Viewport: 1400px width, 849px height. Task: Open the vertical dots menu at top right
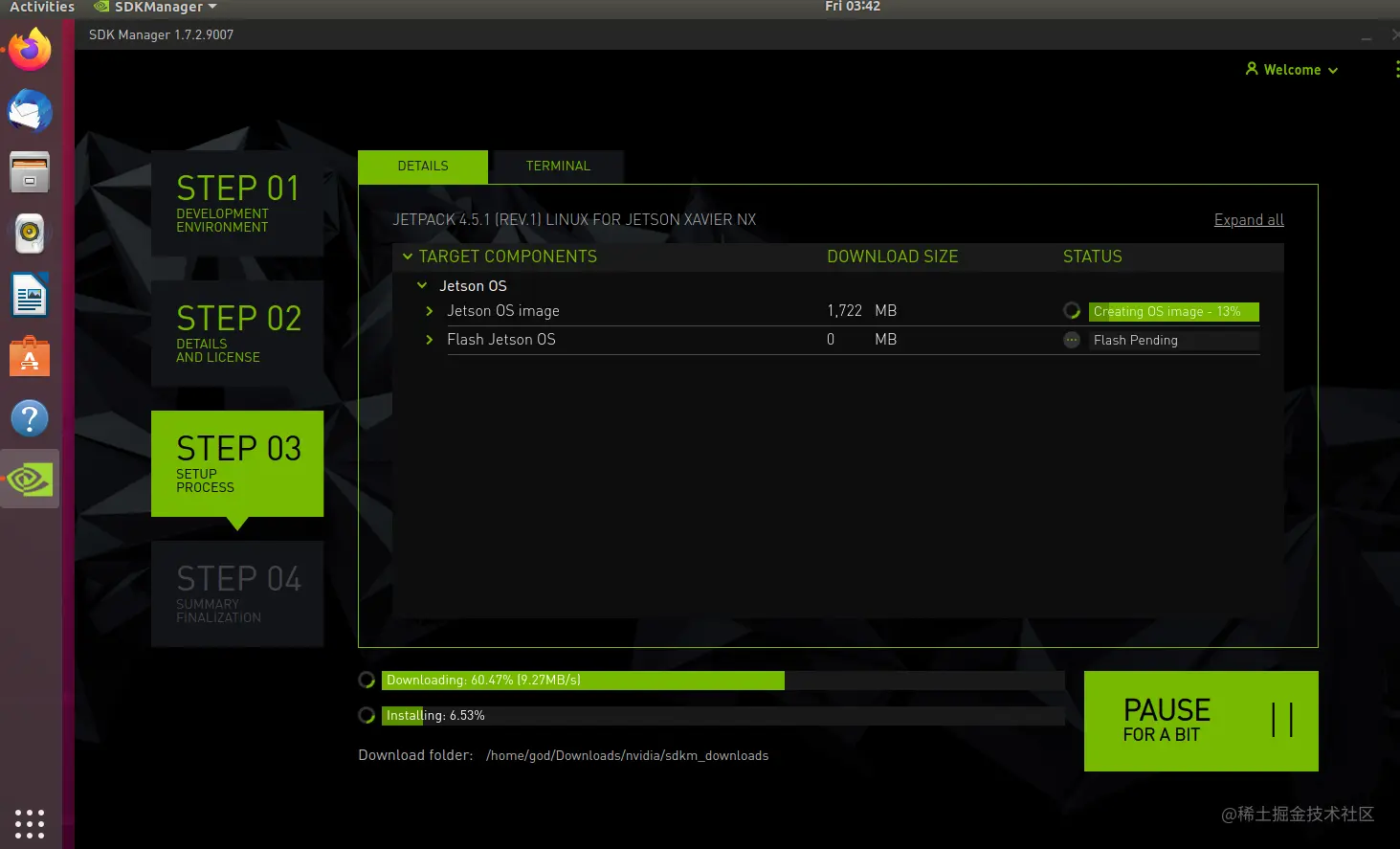coord(1396,69)
